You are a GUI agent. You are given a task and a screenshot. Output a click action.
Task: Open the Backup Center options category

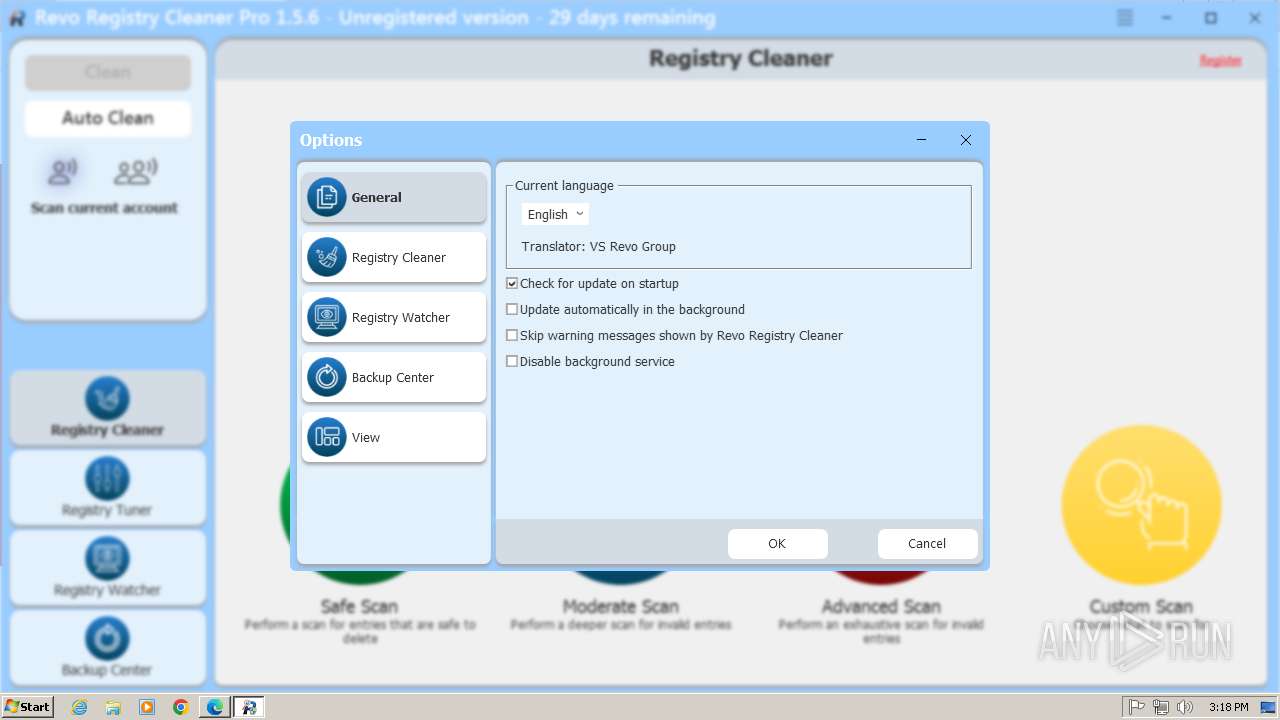[x=394, y=377]
